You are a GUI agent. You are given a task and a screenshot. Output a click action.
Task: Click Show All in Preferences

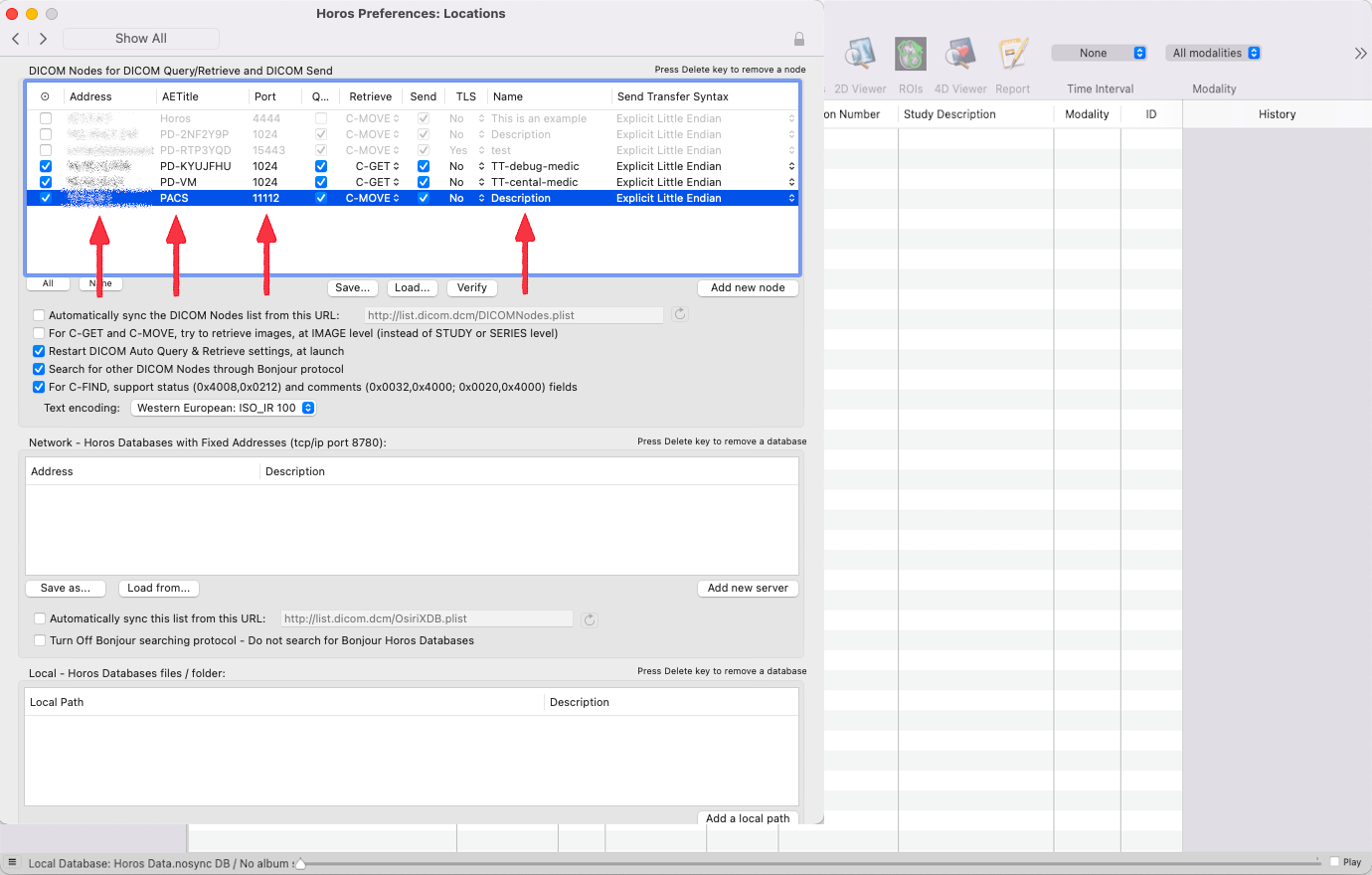[x=140, y=38]
